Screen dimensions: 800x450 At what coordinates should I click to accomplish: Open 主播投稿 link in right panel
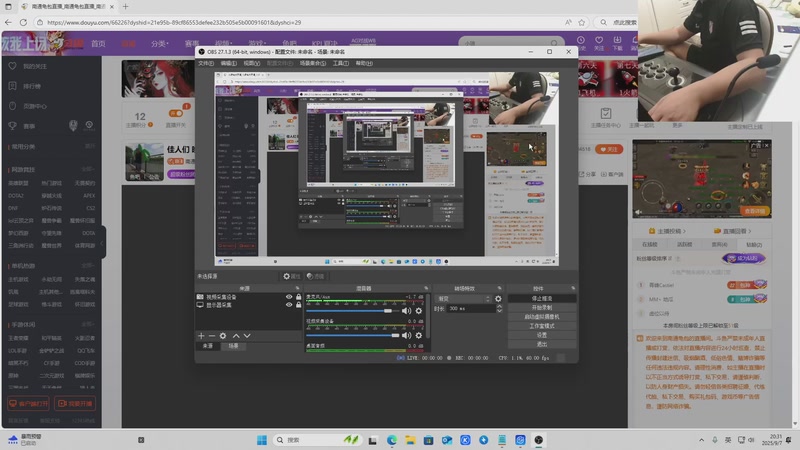pyautogui.click(x=667, y=231)
